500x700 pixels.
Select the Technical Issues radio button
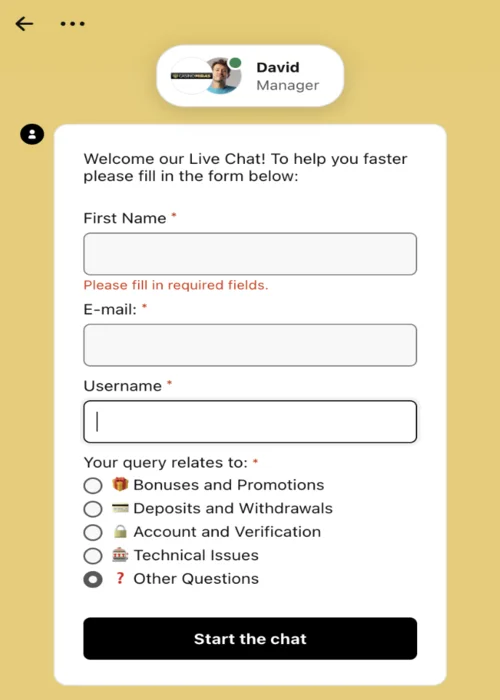point(93,556)
